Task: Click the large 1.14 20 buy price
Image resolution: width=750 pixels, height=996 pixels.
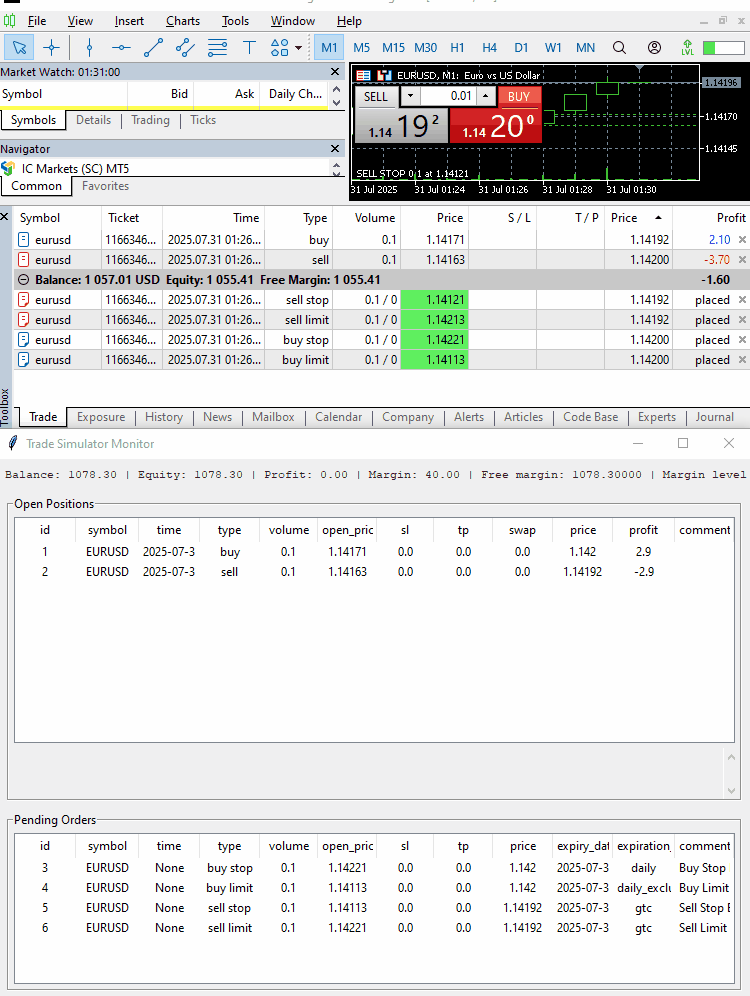Action: 496,126
